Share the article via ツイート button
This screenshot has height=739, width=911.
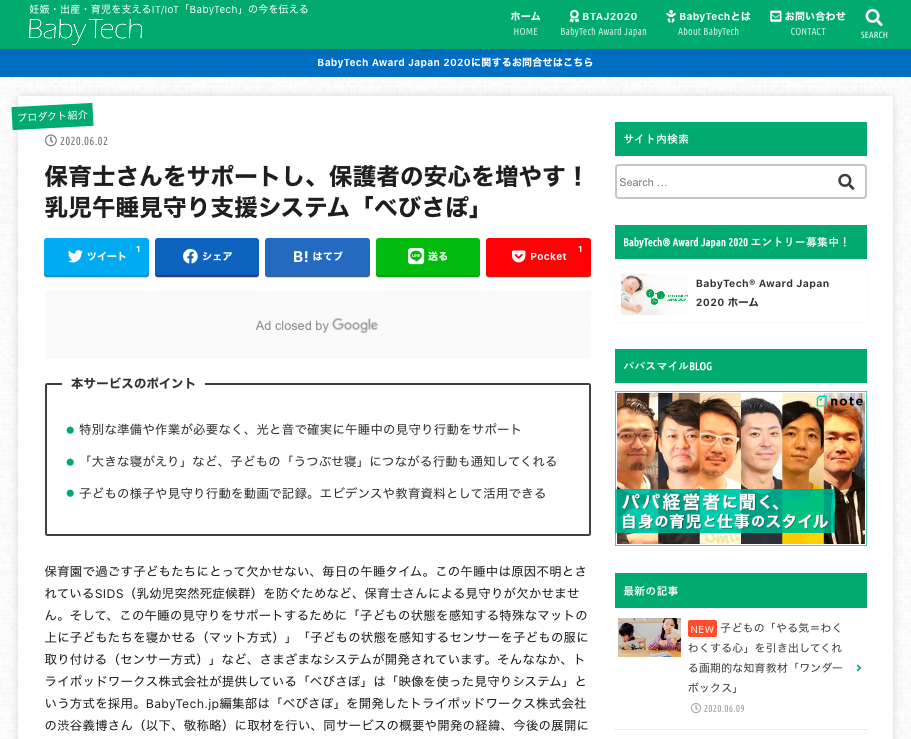[96, 256]
